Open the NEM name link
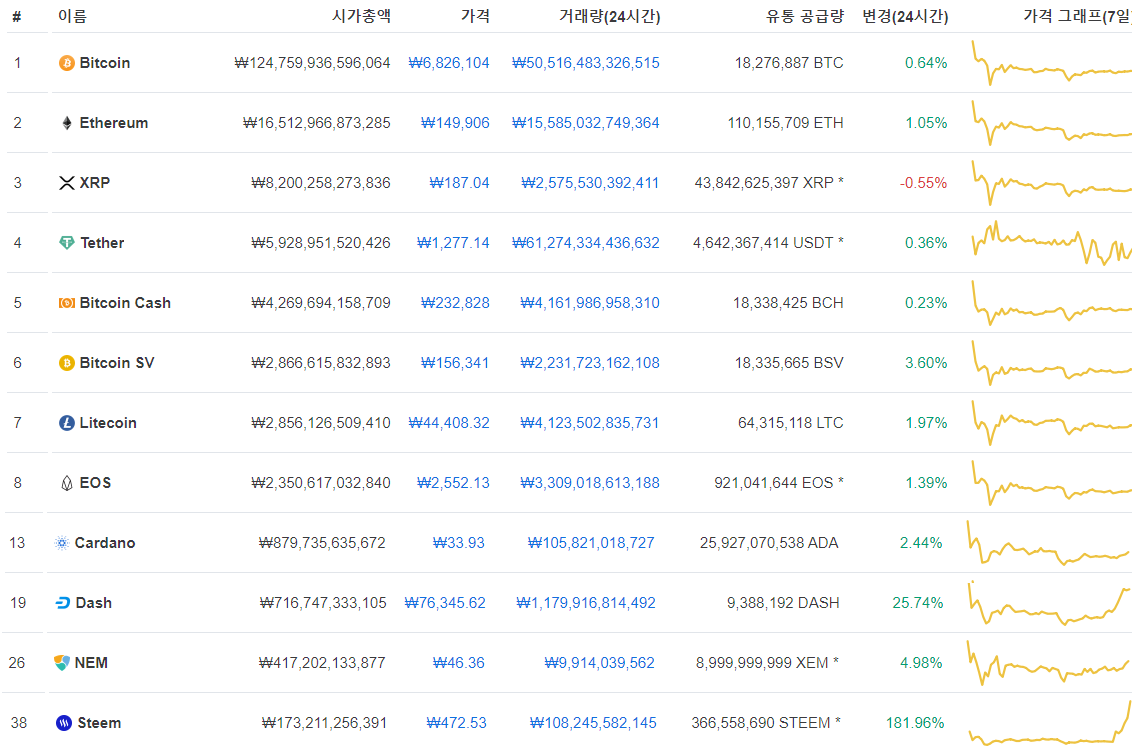The height and width of the screenshot is (751, 1132). (x=91, y=662)
